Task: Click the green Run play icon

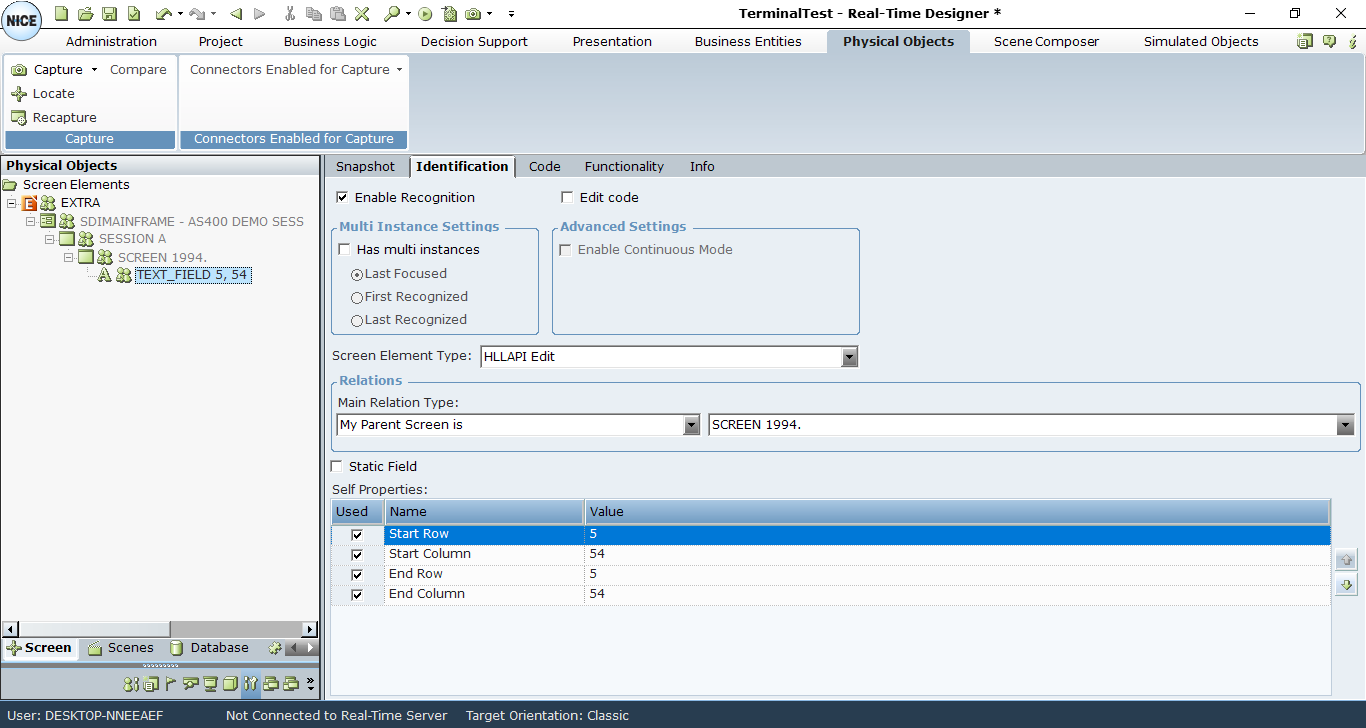Action: point(425,14)
